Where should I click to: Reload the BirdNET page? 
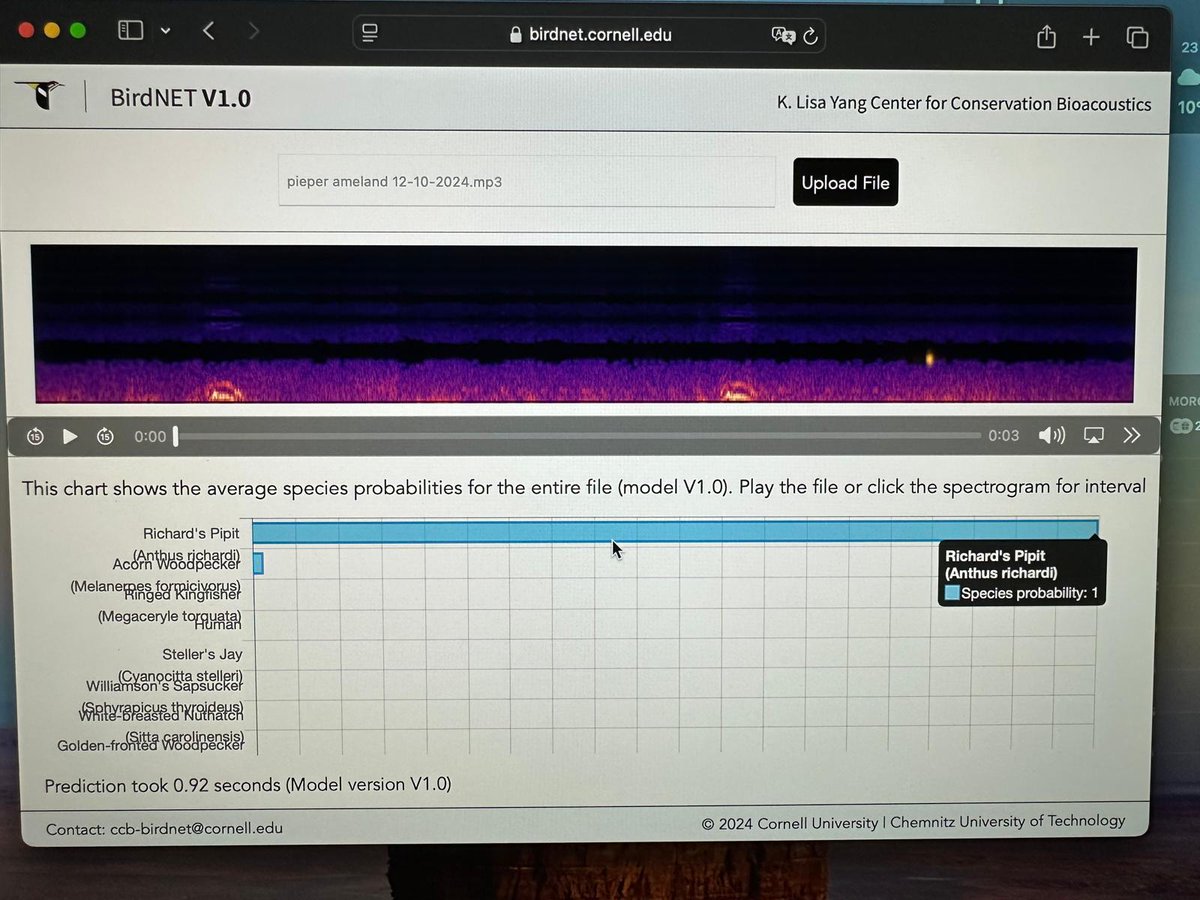811,36
